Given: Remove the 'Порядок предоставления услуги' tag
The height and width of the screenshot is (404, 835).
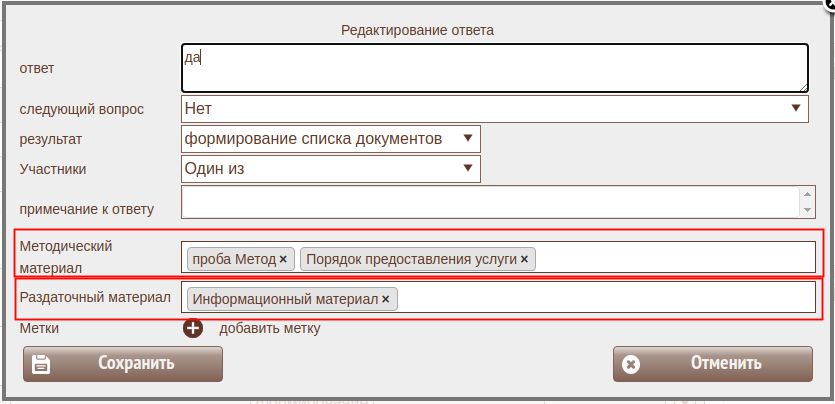Looking at the screenshot, I should pyautogui.click(x=524, y=259).
